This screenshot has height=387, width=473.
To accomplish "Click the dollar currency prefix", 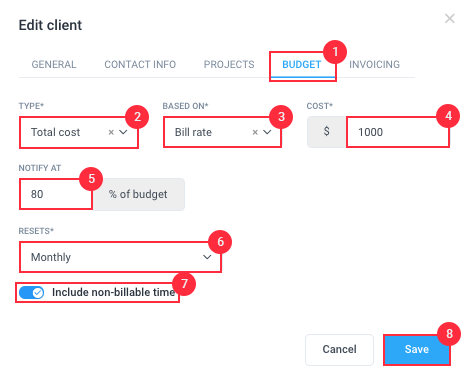I will (x=326, y=132).
